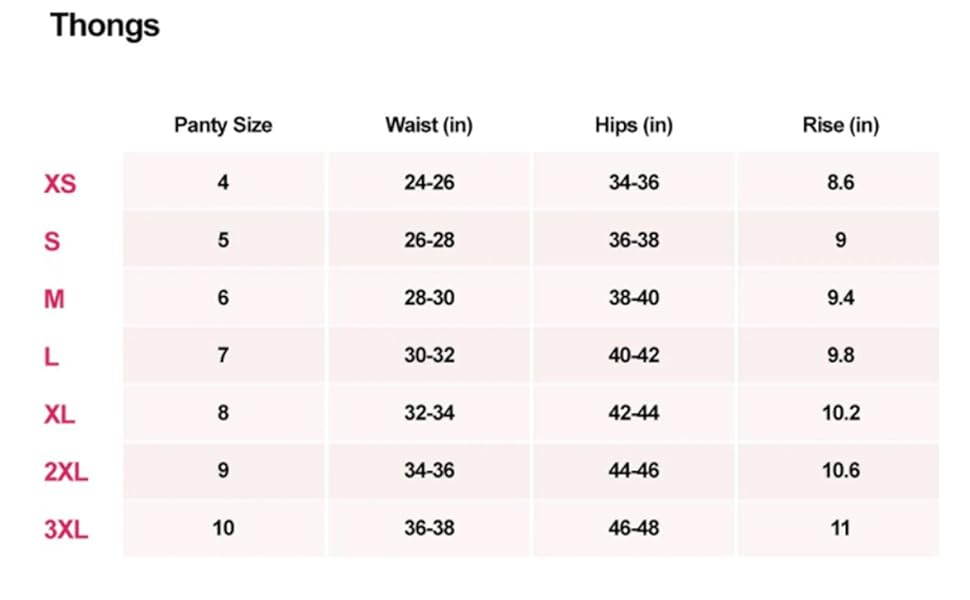Screen dimensions: 970x600
Task: Select the S size row label
Action: (52, 241)
